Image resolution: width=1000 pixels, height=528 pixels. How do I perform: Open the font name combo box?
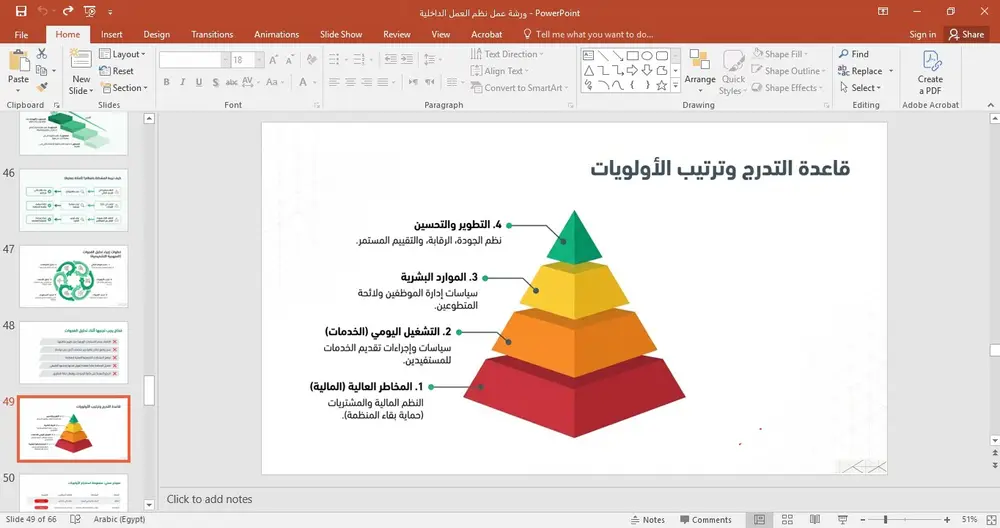coord(193,60)
